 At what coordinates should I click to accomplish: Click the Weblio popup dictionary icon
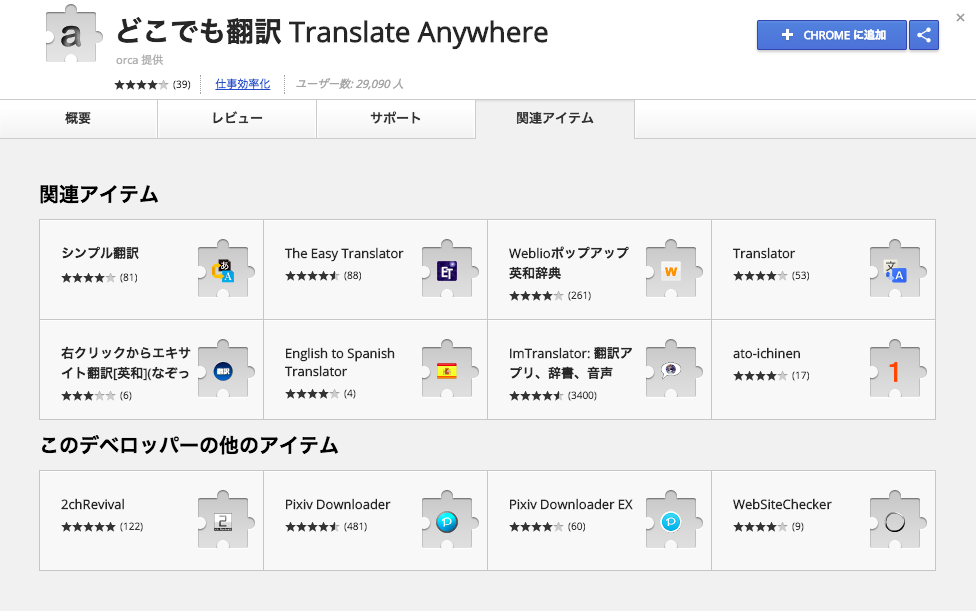click(672, 269)
